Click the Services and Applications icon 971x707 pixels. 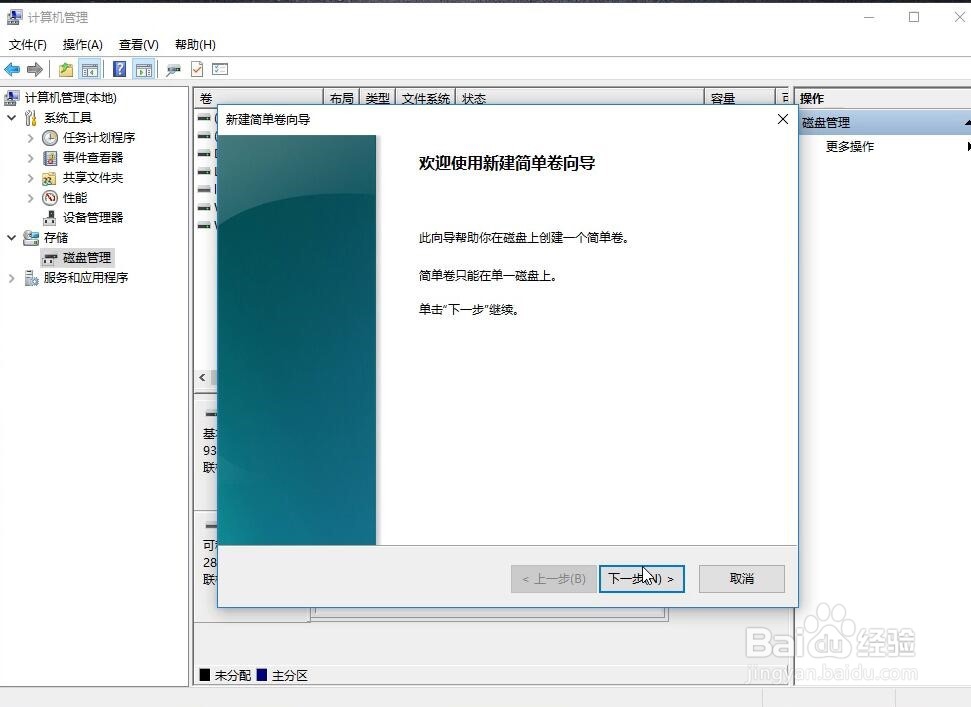[x=31, y=278]
